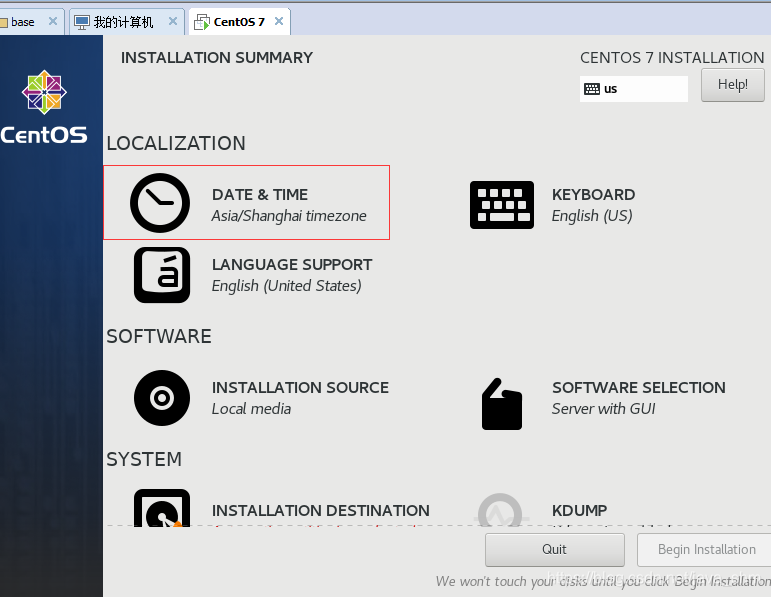Image resolution: width=771 pixels, height=597 pixels.
Task: Open SOFTWARE SELECTION settings label
Action: point(639,388)
